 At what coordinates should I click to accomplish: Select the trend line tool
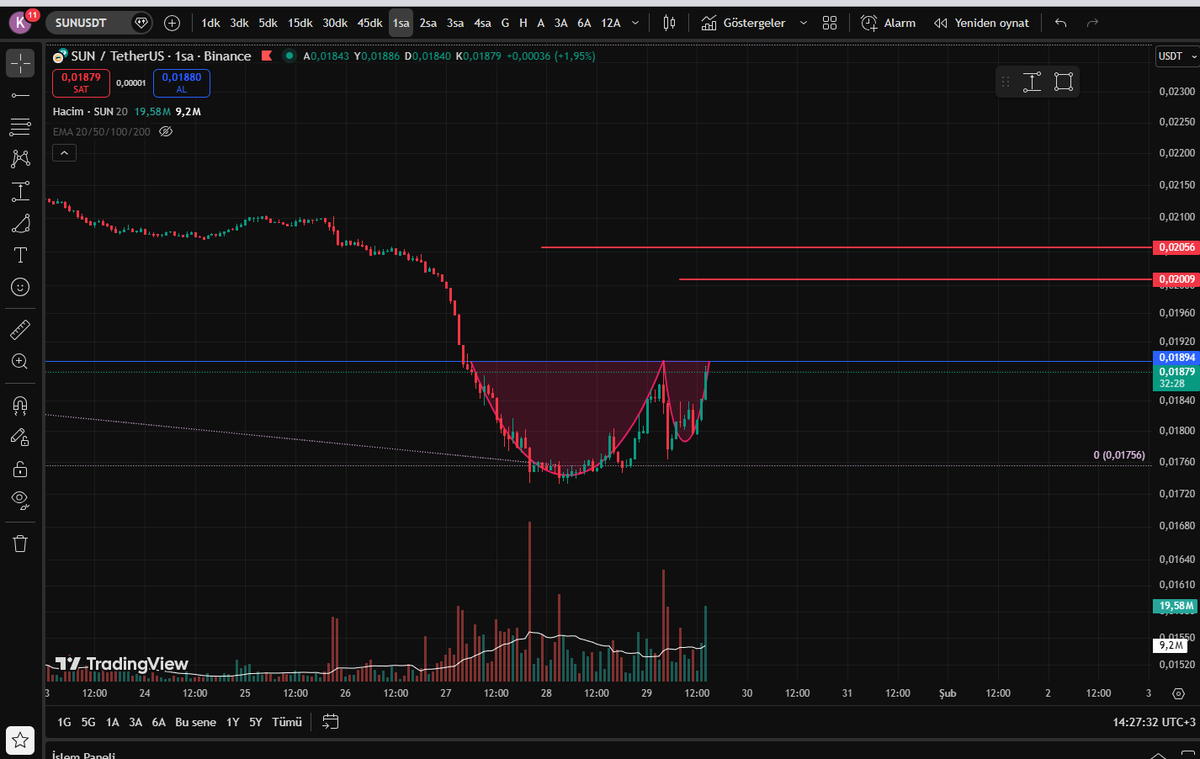point(20,95)
